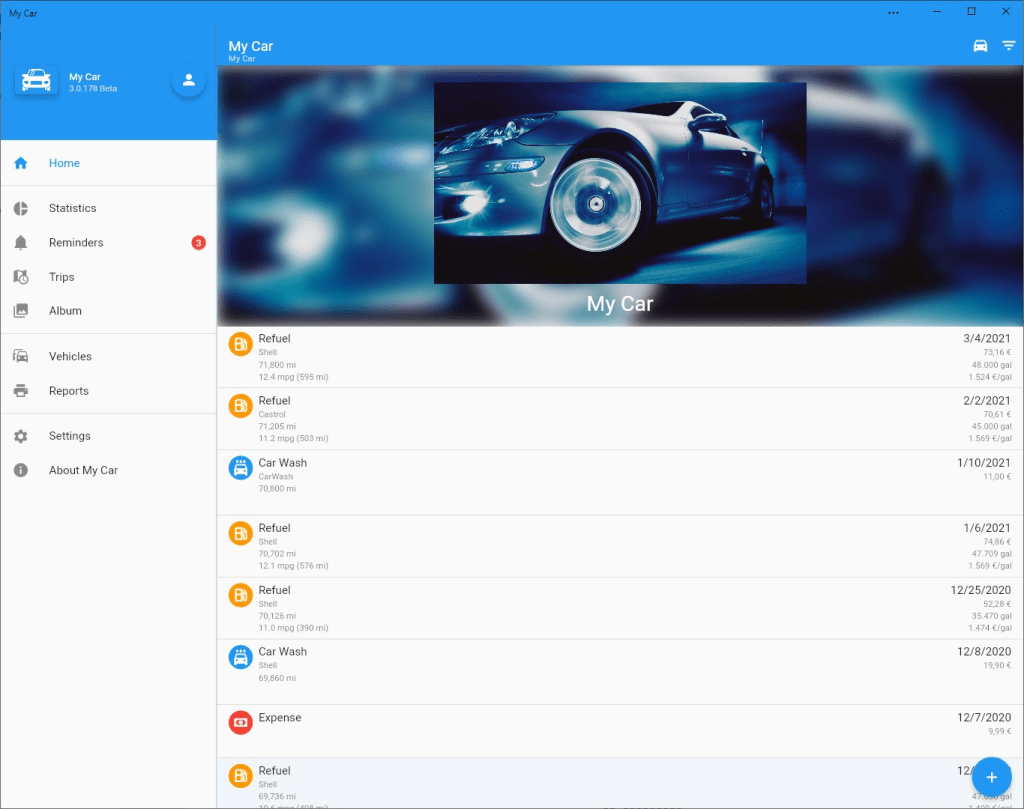Image resolution: width=1024 pixels, height=809 pixels.
Task: Open the title bar ellipsis menu
Action: (893, 11)
